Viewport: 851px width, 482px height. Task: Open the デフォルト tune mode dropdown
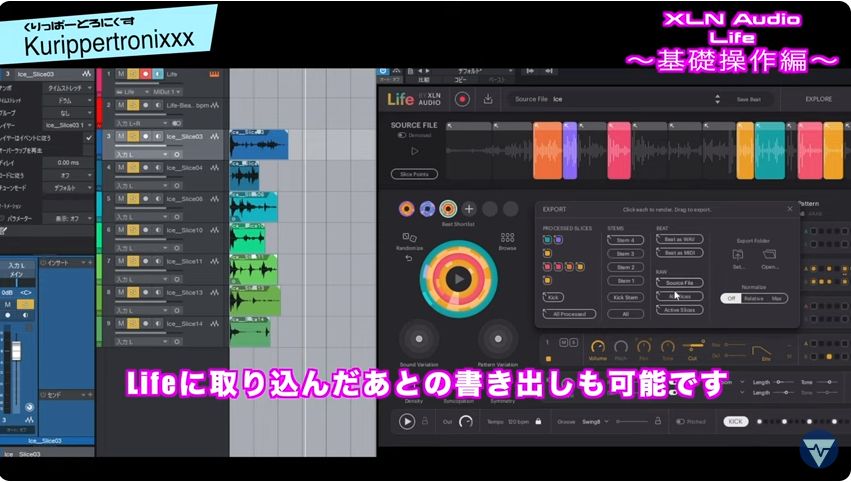click(x=69, y=188)
